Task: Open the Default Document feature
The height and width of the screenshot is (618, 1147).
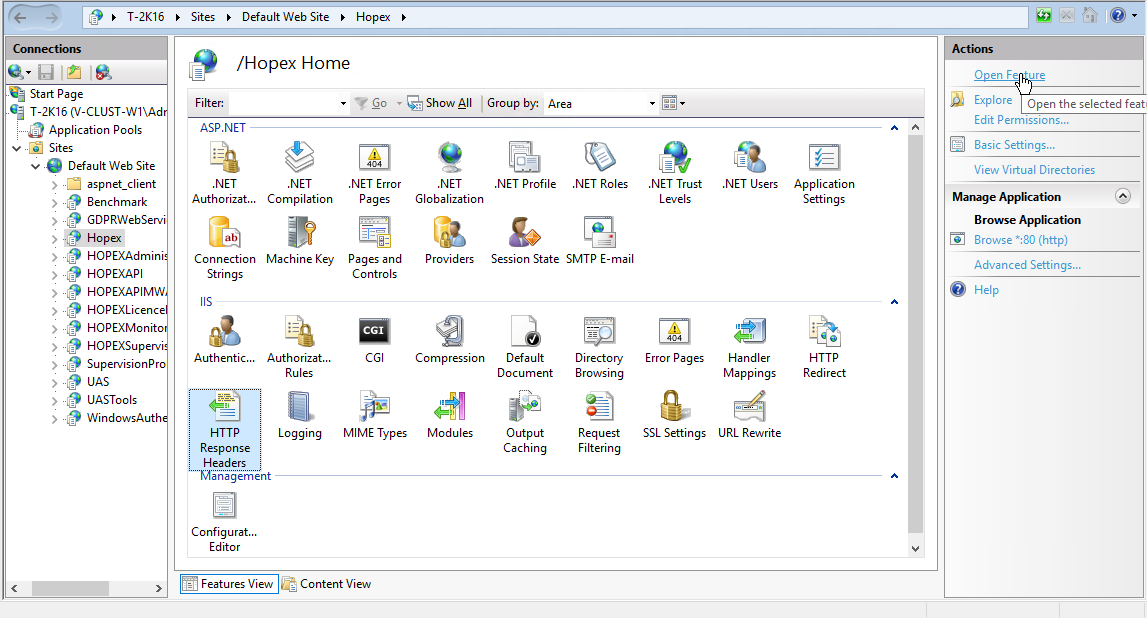Action: coord(525,332)
